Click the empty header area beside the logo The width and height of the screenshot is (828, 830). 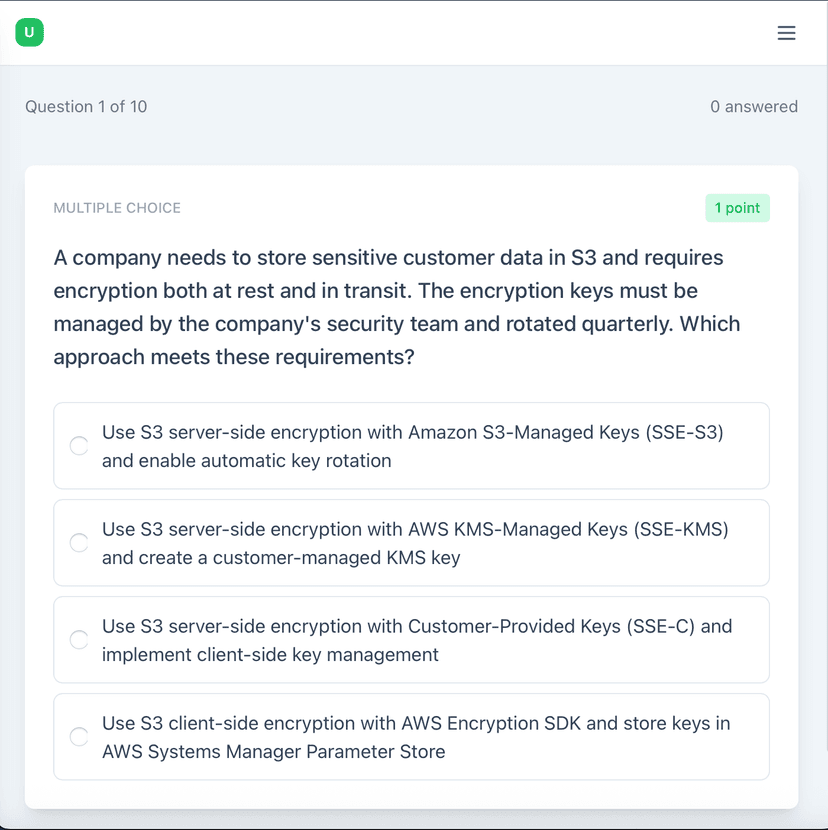pos(400,33)
